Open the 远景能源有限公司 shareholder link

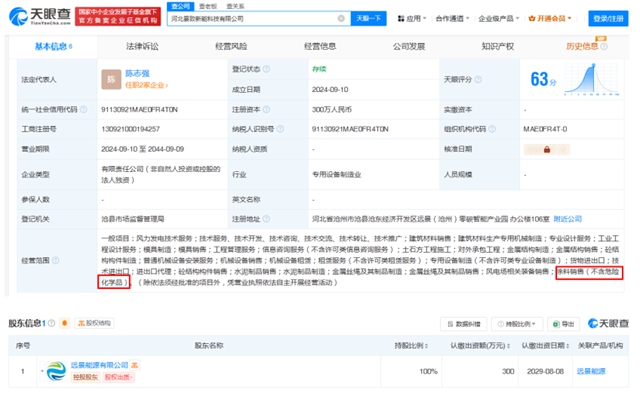[x=100, y=365]
